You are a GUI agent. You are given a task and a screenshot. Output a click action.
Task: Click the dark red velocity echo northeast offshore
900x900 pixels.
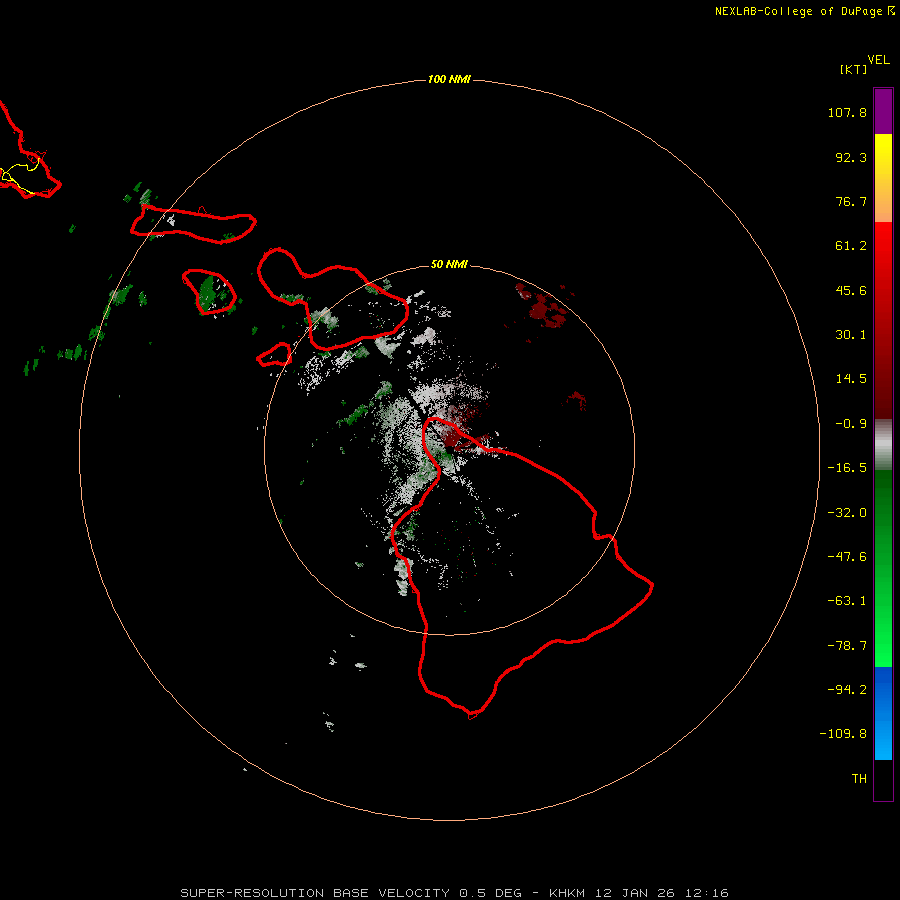pyautogui.click(x=542, y=307)
